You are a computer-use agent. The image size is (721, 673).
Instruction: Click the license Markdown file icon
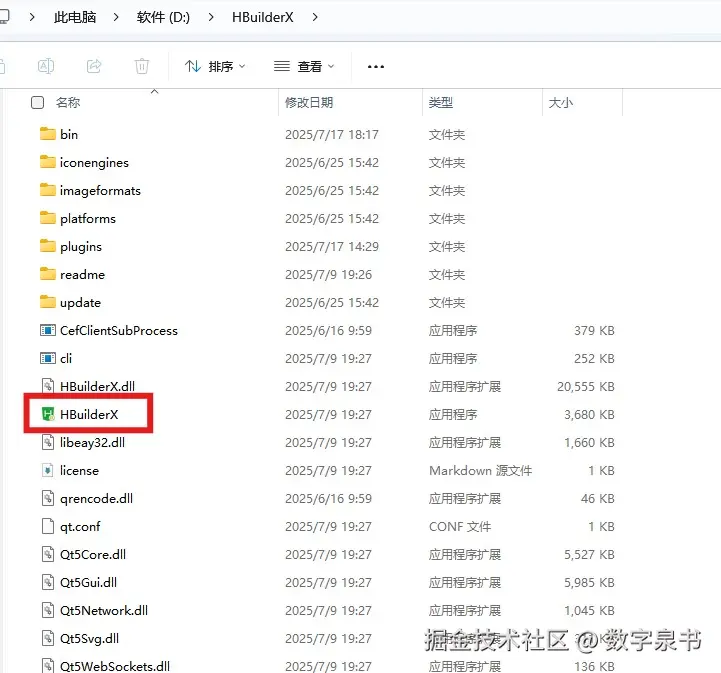pos(48,470)
